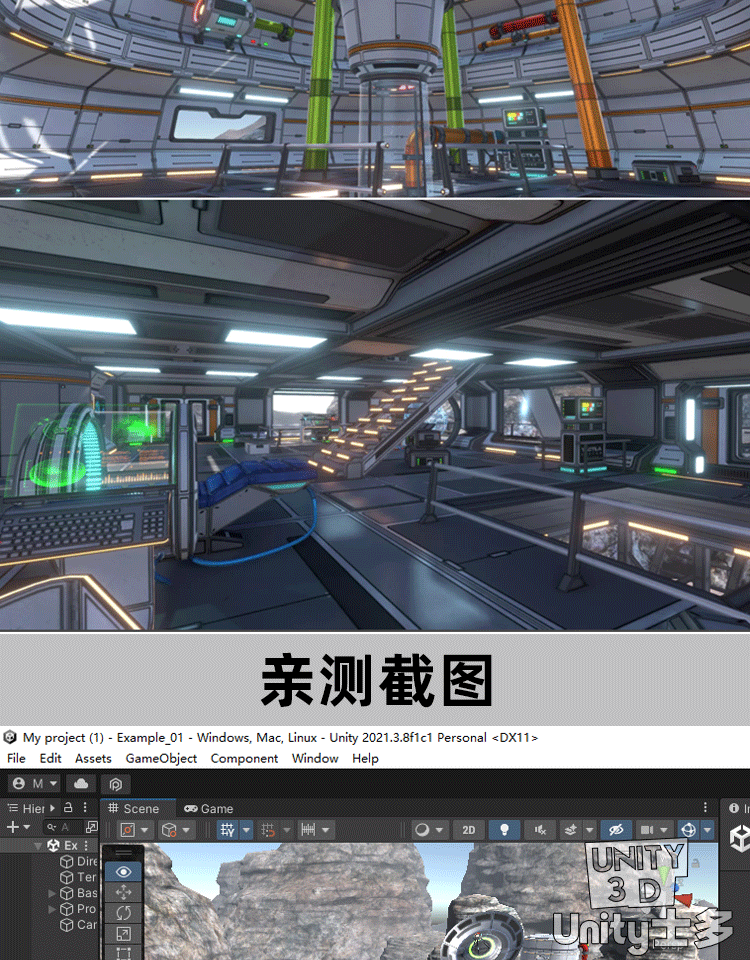Open the tool handle position dropdown
The image size is (750, 960).
(x=135, y=830)
